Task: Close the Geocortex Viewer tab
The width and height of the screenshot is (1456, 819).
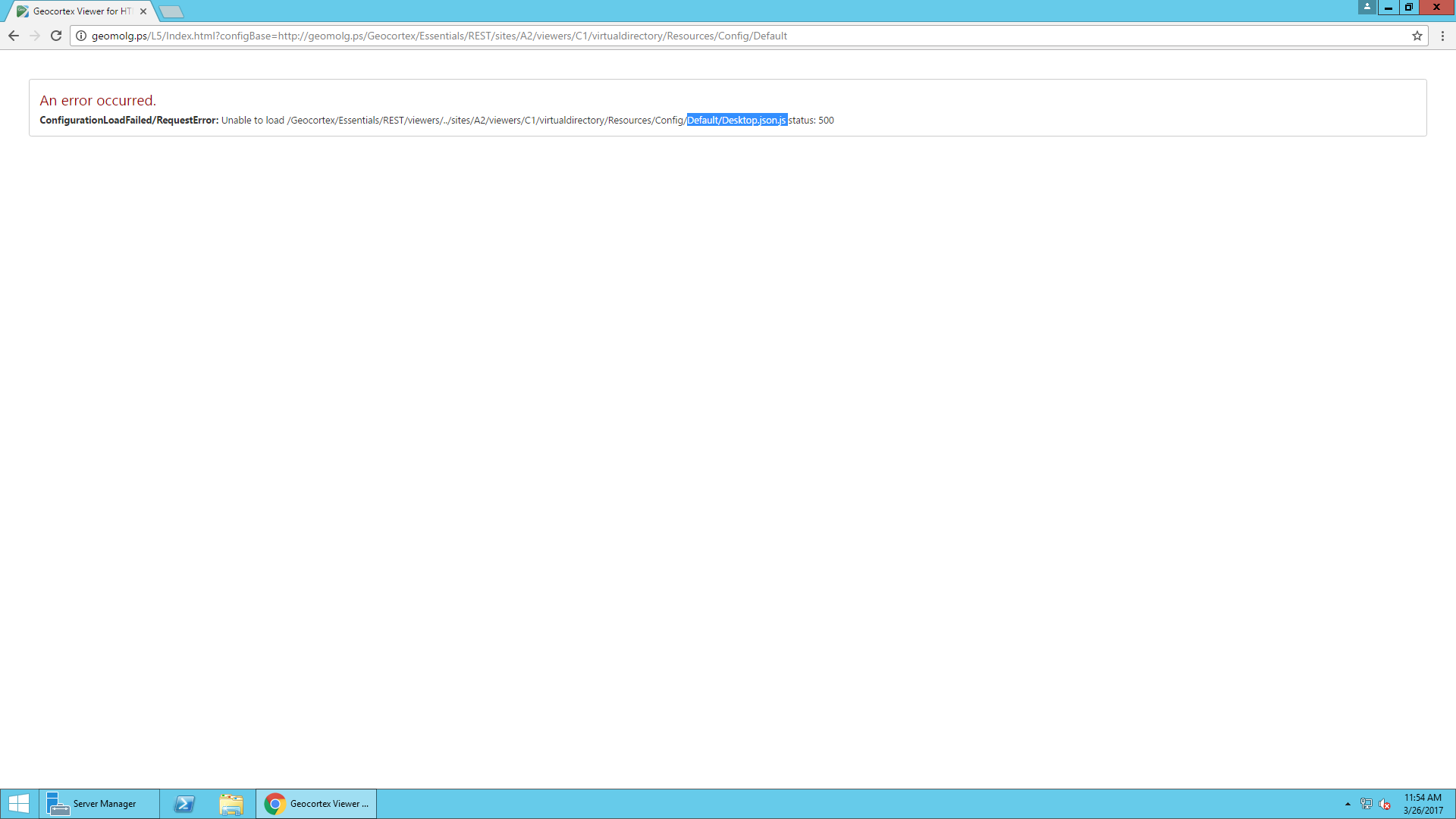Action: click(x=143, y=11)
